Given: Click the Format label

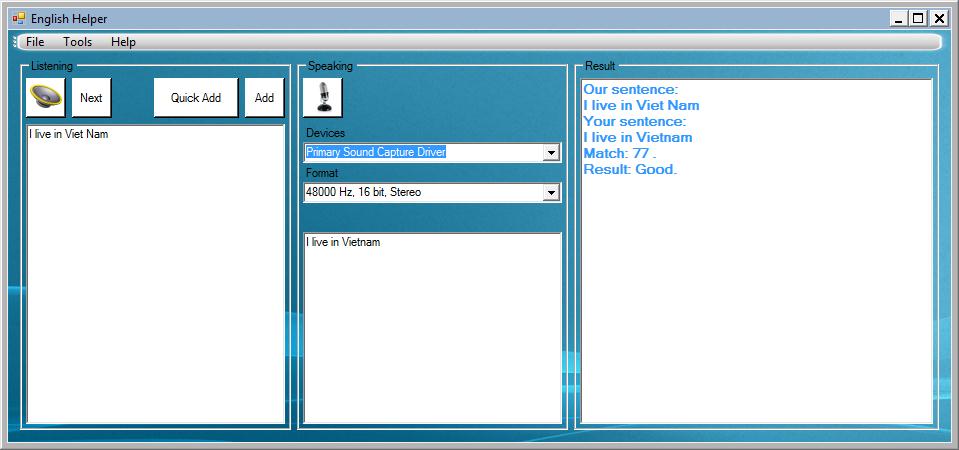Looking at the screenshot, I should click(322, 173).
